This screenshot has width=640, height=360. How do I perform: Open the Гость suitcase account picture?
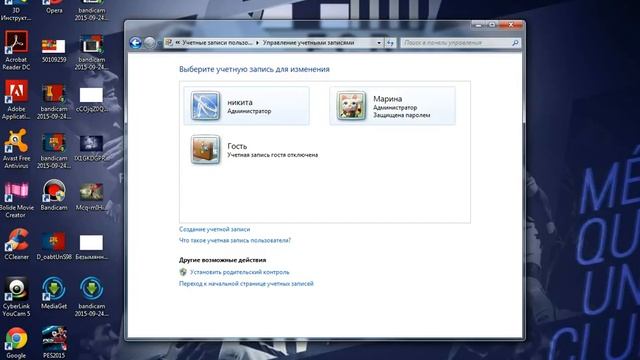coord(205,149)
